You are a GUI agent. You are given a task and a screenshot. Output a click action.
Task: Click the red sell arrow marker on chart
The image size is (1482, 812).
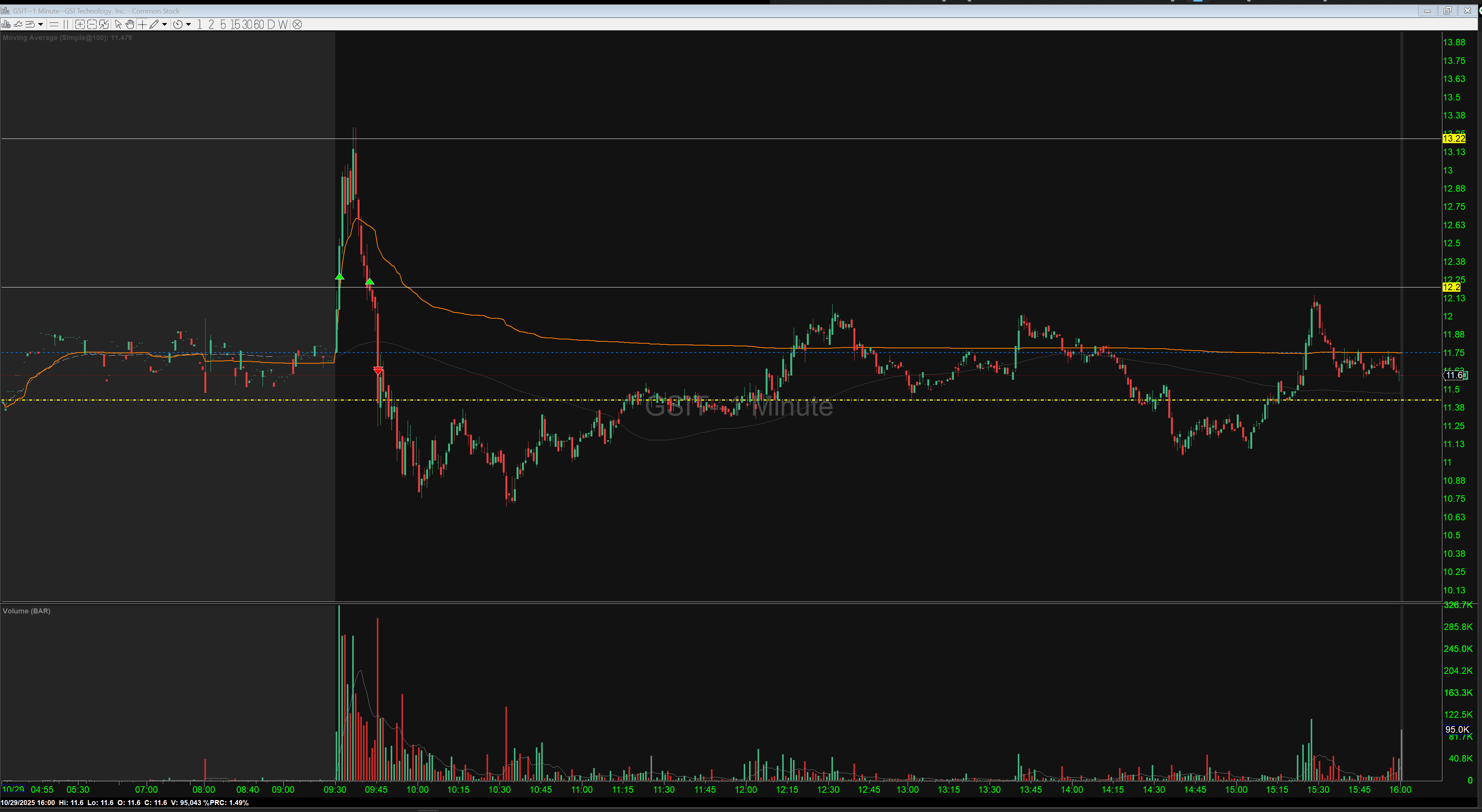pos(378,371)
